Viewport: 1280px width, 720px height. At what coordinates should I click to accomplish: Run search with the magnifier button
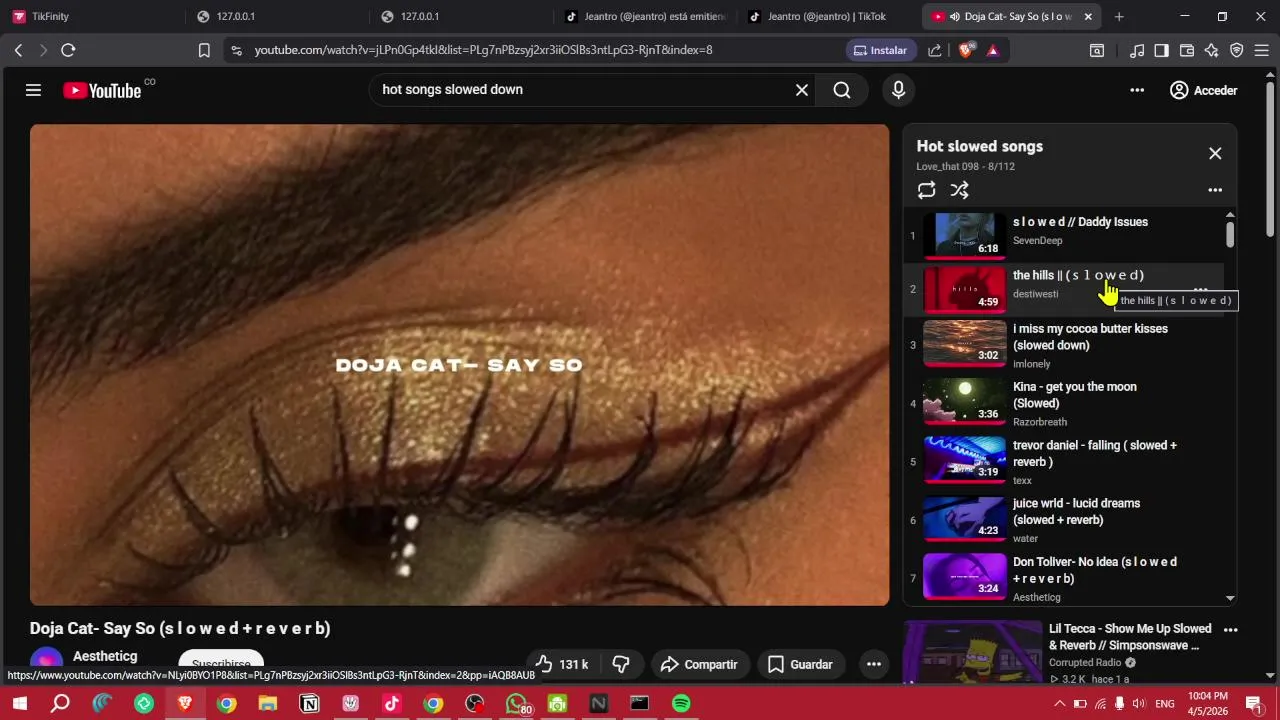click(x=842, y=90)
